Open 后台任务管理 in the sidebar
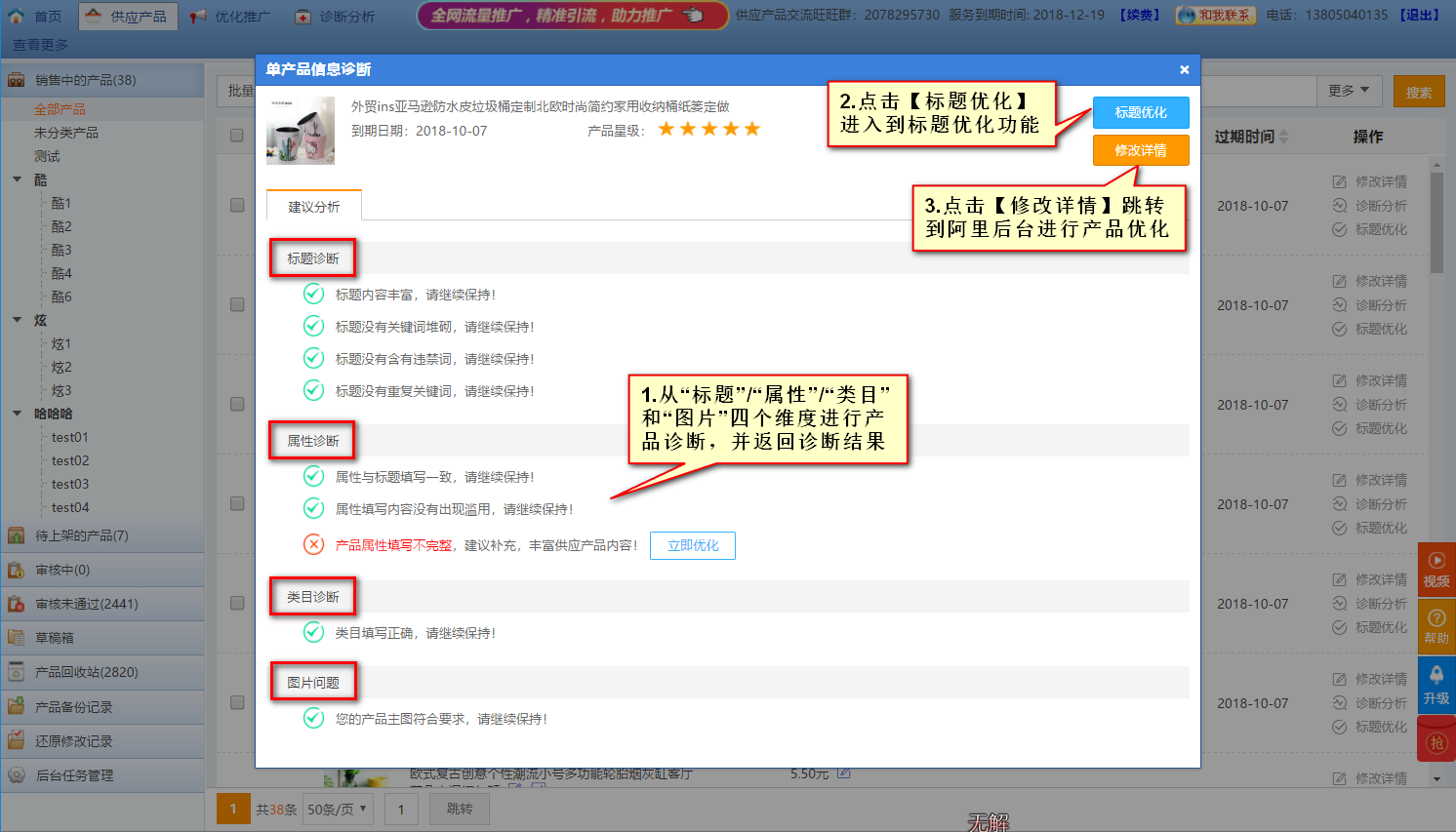This screenshot has width=1456, height=832. [x=74, y=775]
